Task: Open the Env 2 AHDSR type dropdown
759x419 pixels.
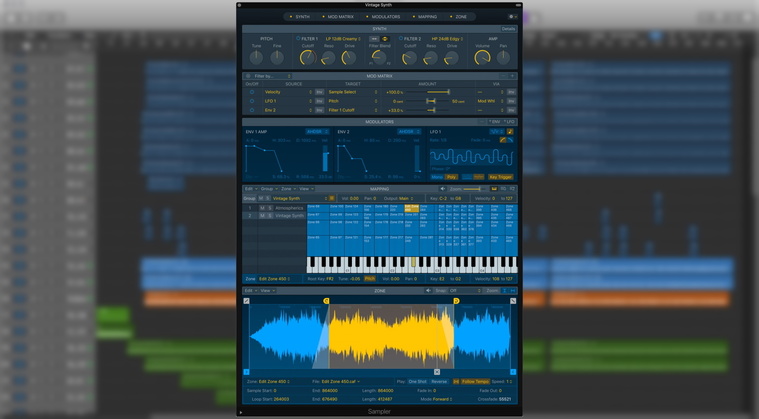Action: (410, 132)
